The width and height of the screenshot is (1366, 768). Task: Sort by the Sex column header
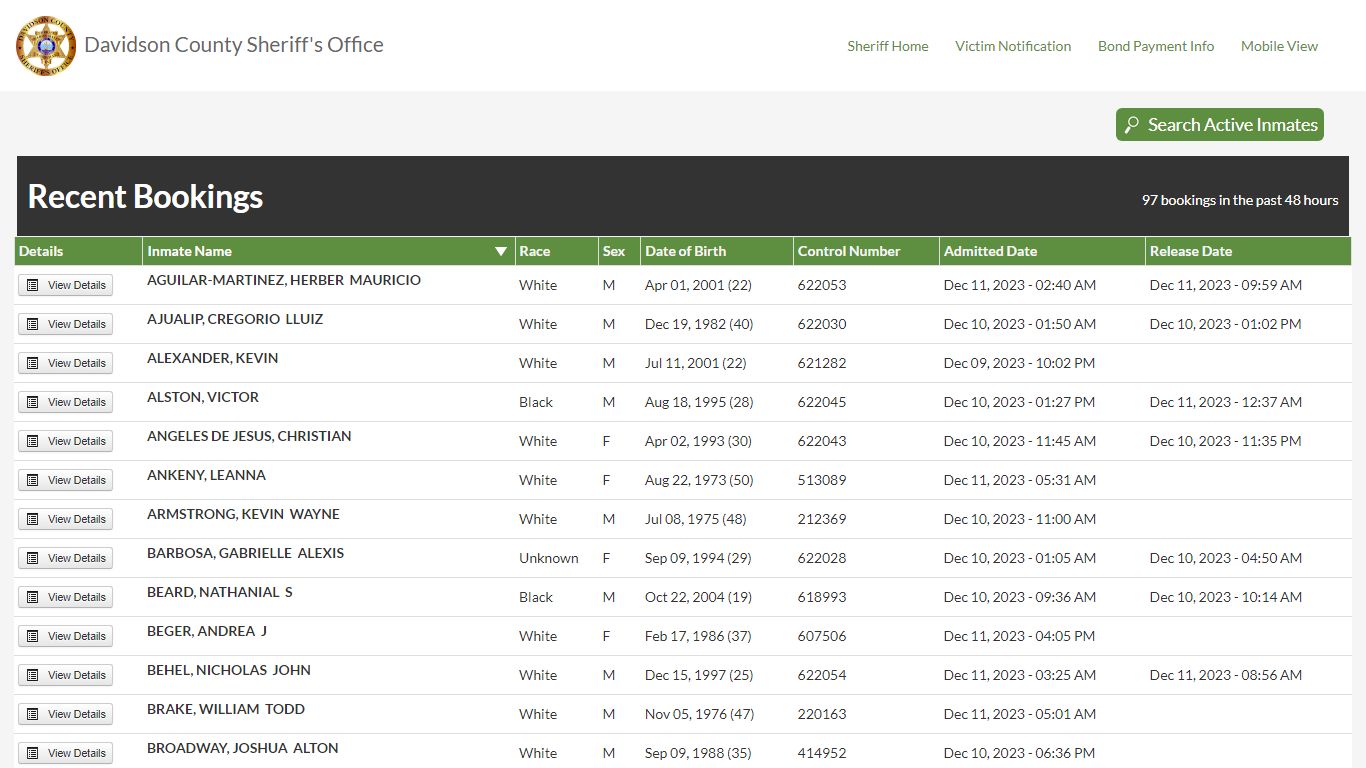(x=619, y=251)
